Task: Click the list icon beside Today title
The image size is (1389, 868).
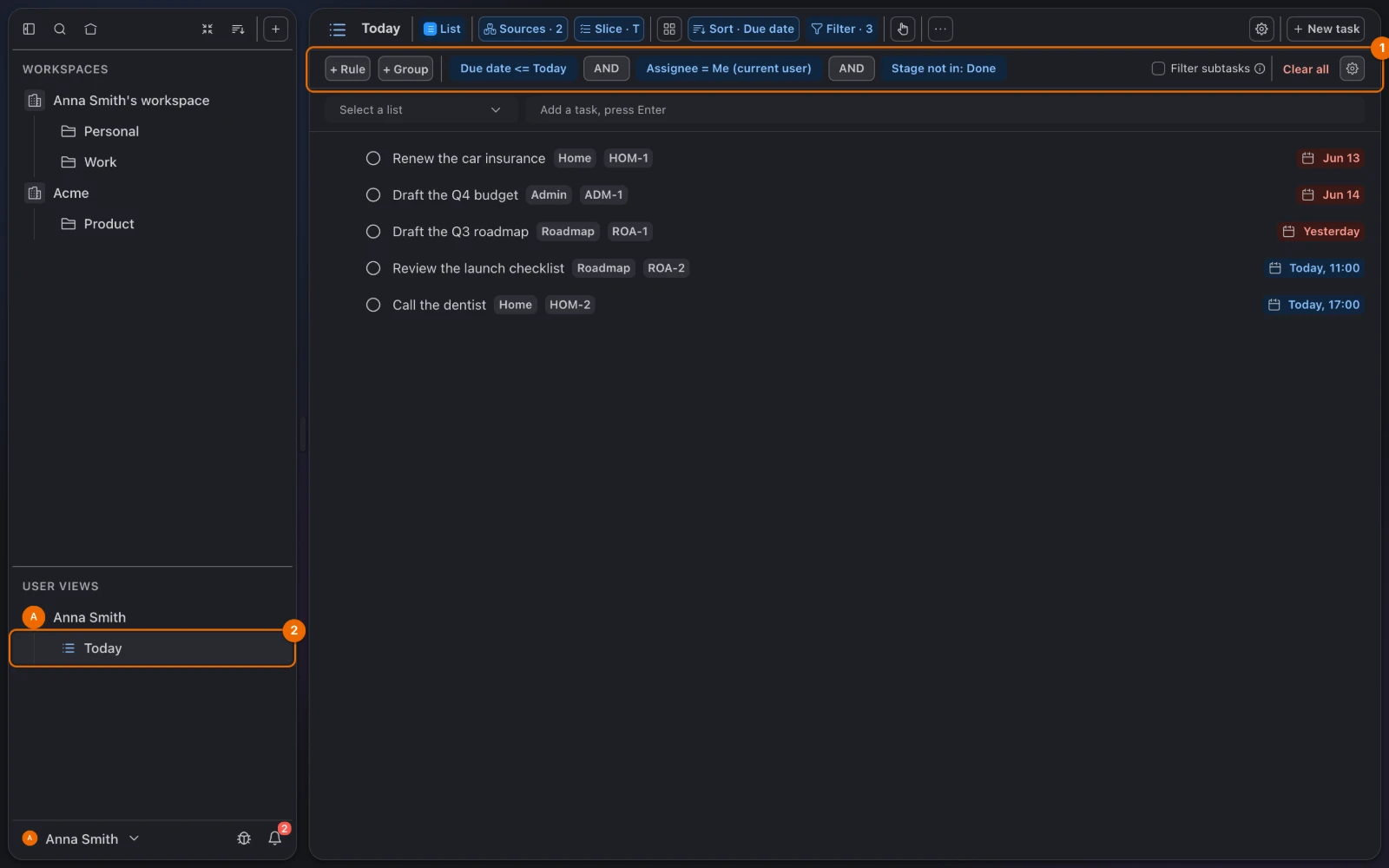Action: (338, 29)
